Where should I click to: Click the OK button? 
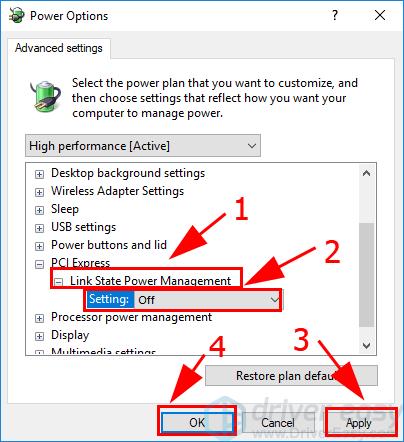(x=197, y=423)
